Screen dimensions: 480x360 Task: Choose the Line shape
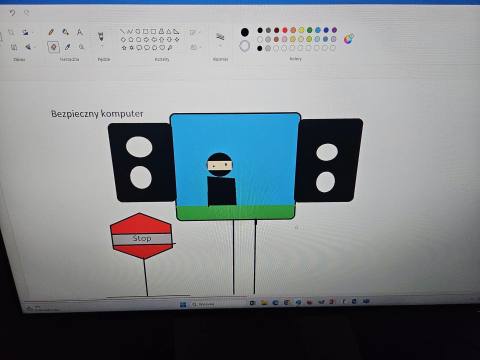(122, 31)
